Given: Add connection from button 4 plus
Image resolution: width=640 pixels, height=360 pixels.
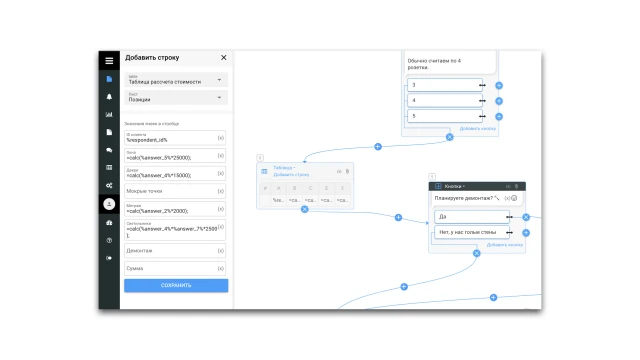Looking at the screenshot, I should pyautogui.click(x=499, y=101).
